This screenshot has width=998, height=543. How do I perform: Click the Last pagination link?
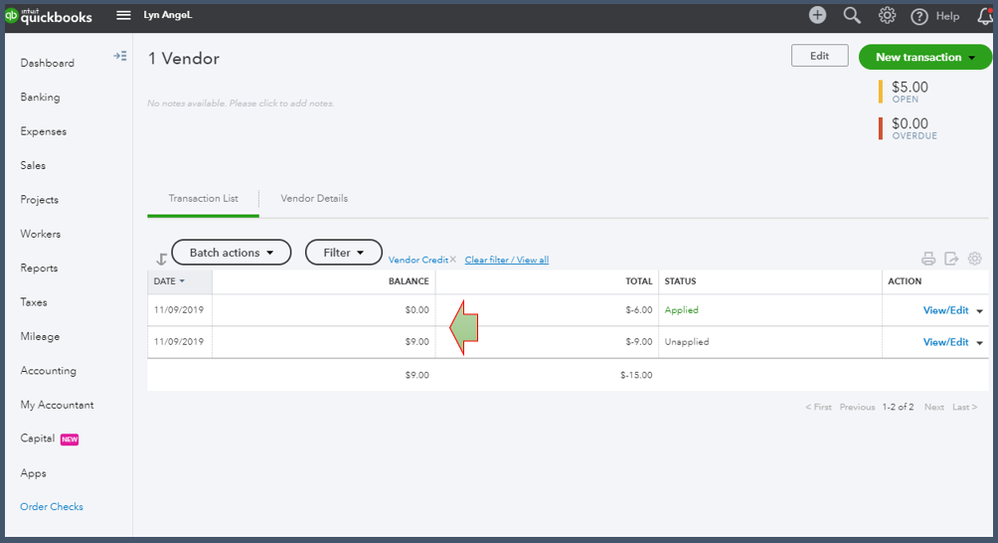964,407
